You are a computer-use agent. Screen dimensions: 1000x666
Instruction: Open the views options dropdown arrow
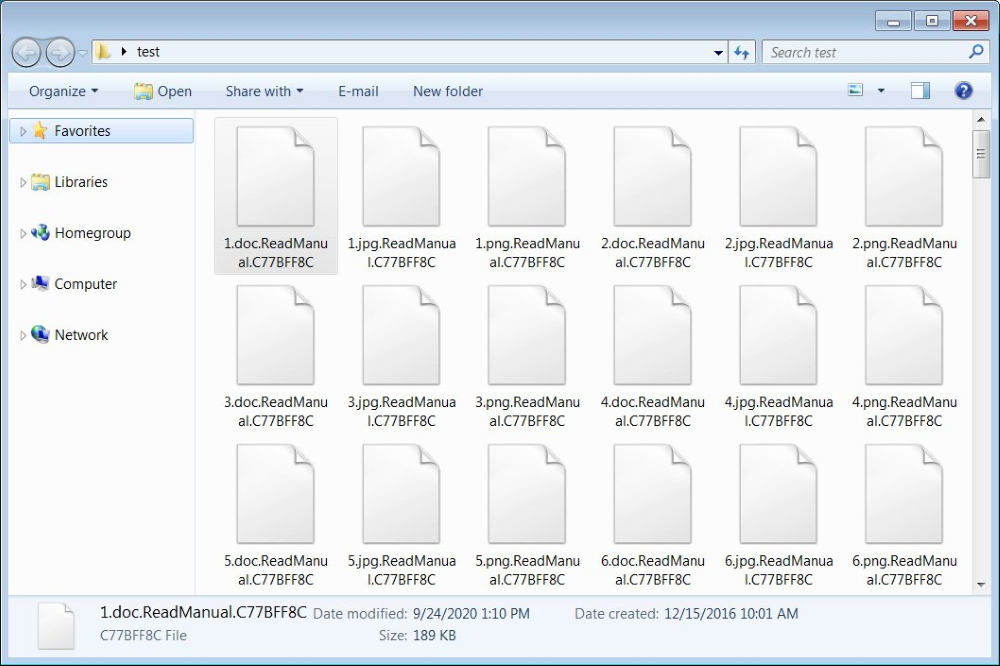tap(881, 91)
